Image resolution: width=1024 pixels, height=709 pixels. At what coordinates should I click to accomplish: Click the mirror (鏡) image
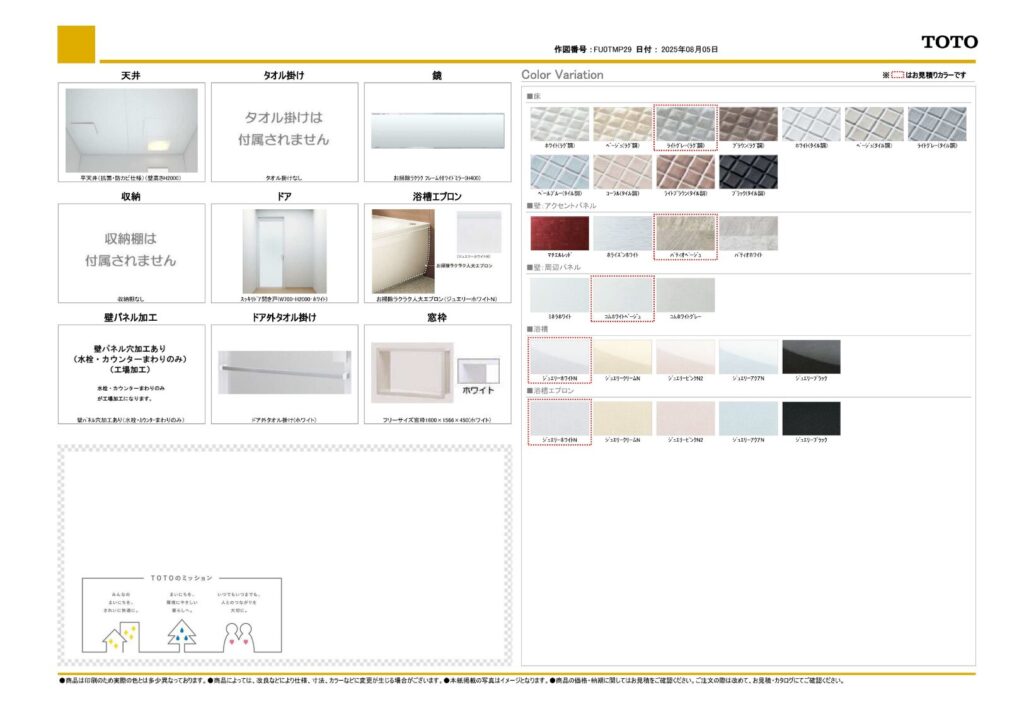(437, 130)
